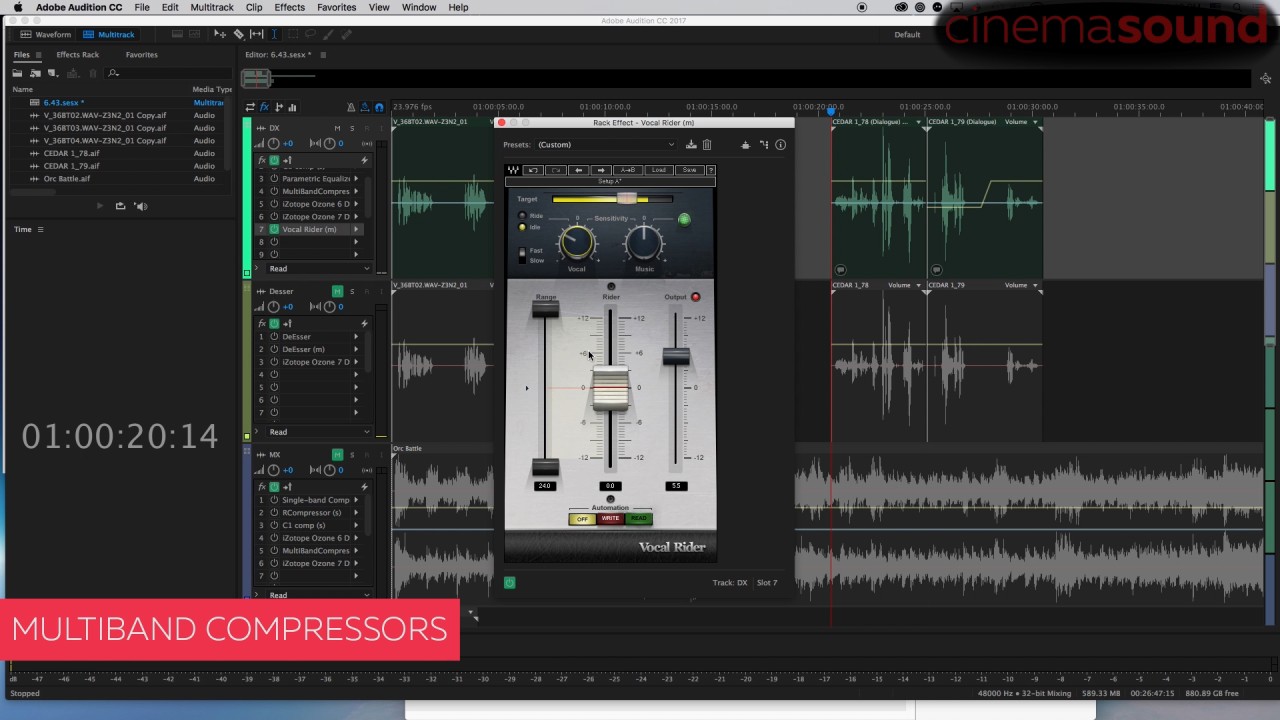Image resolution: width=1280 pixels, height=720 pixels.
Task: Select the Razor tool in toolbar
Action: 239,34
